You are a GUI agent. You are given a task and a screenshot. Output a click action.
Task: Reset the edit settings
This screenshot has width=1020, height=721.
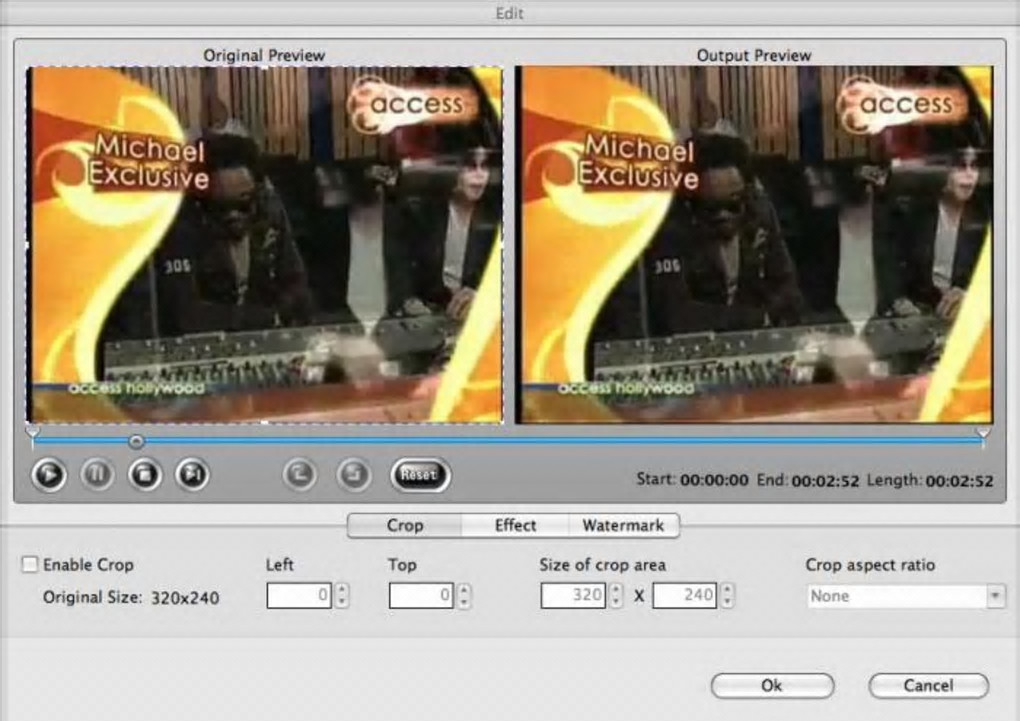[420, 474]
